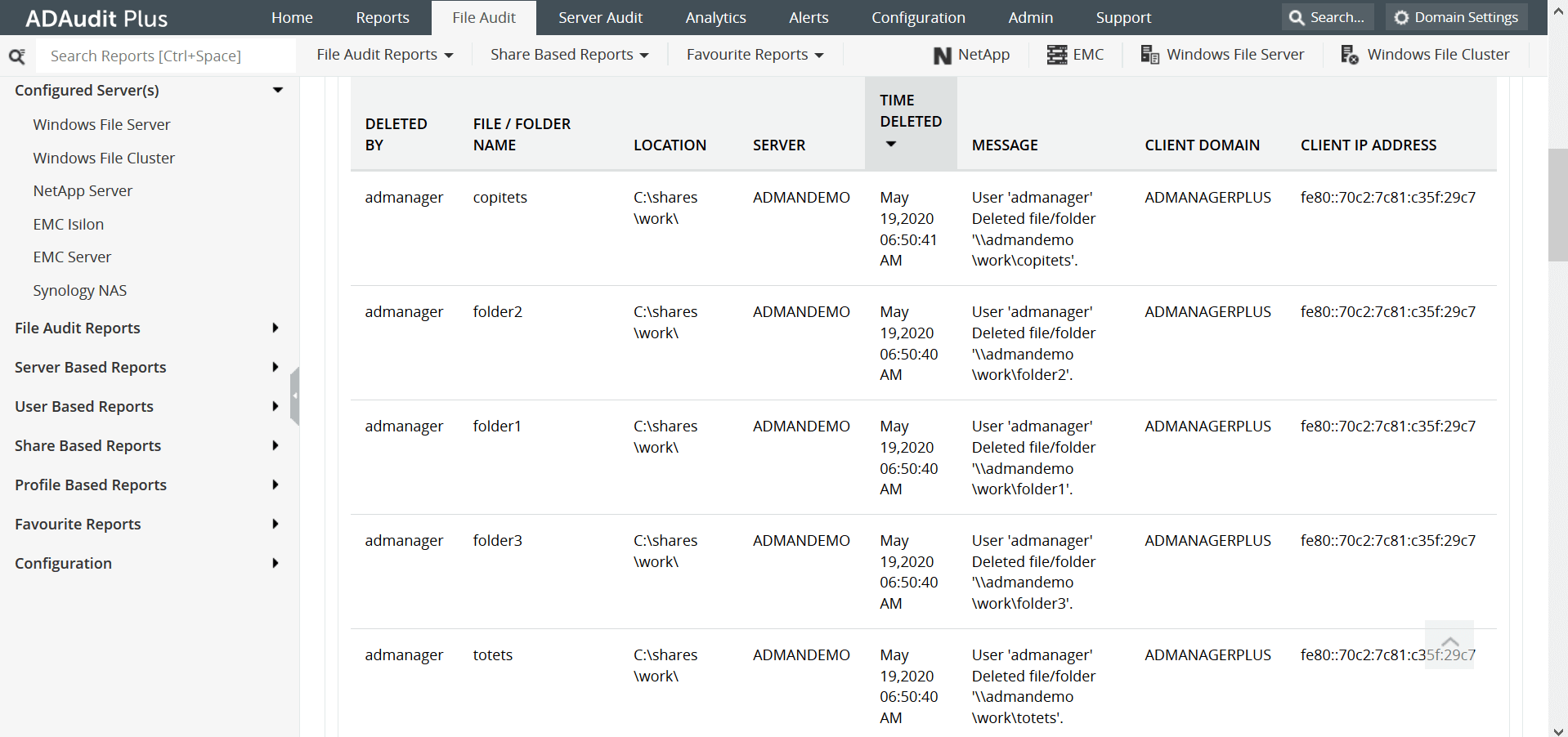
Task: Sort by Server column header
Action: (779, 145)
